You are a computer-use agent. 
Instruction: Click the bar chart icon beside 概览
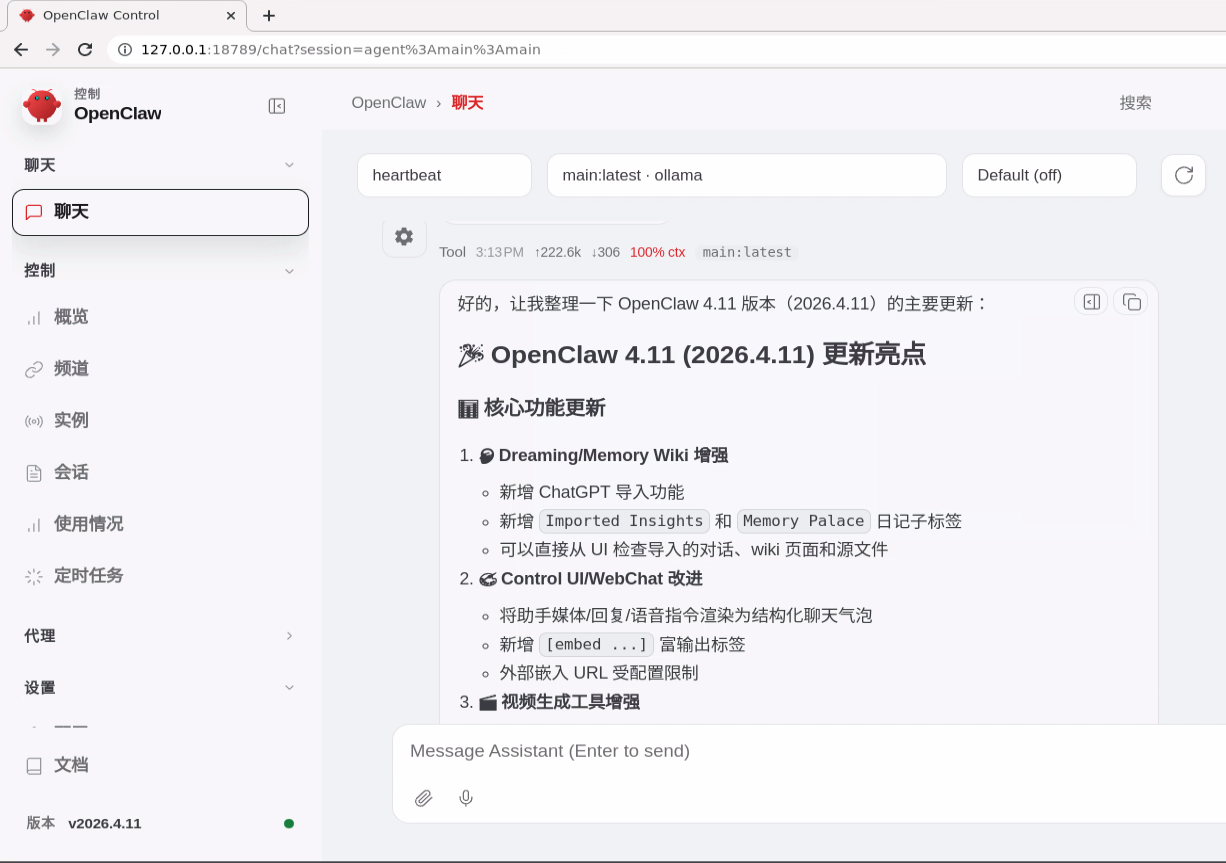(x=34, y=317)
